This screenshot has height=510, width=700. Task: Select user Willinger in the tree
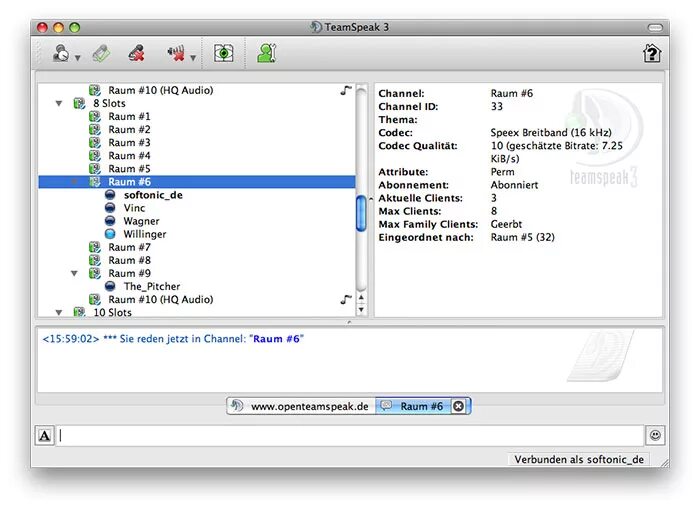click(x=145, y=234)
